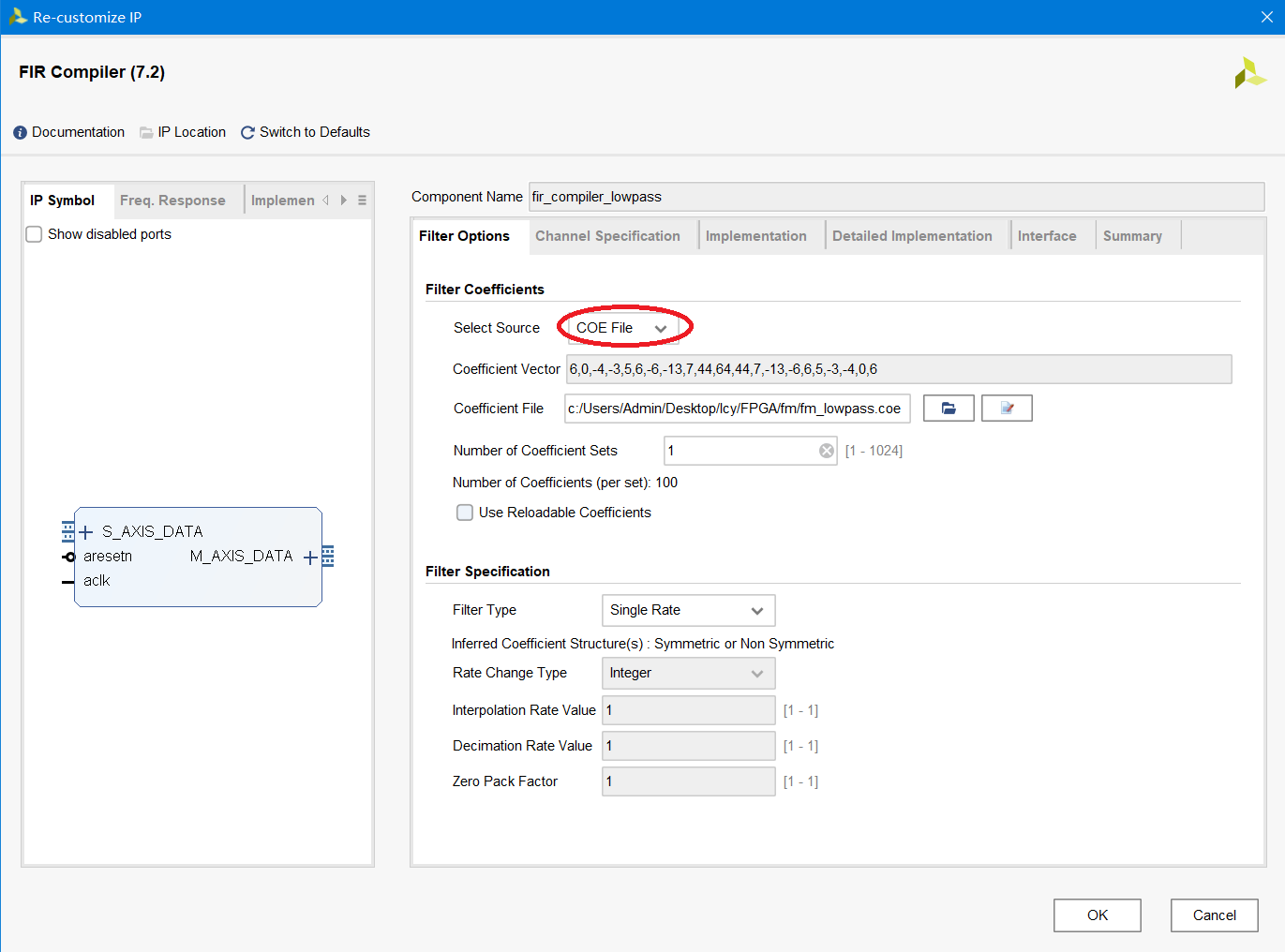Screen dimensions: 1285x952
Task: Enable Show disabled ports checkbox
Action: point(34,234)
